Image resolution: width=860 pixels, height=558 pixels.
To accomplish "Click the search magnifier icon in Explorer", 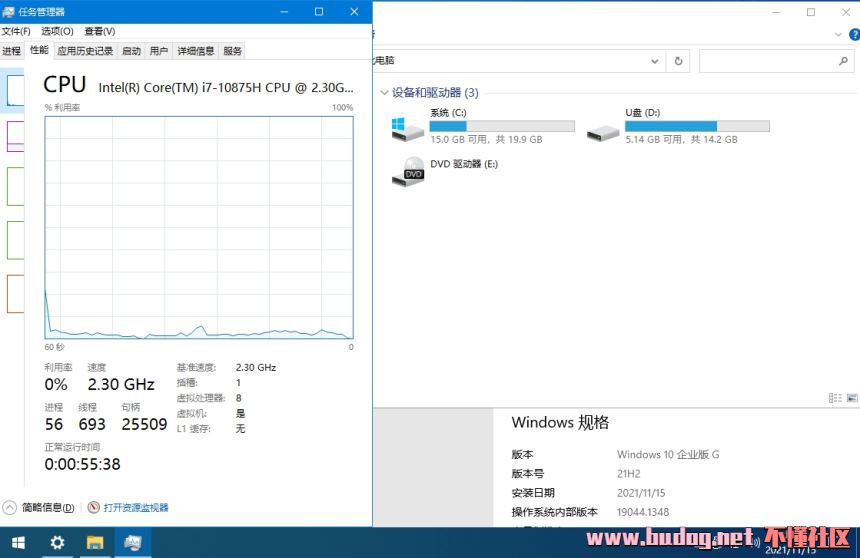I will 843,61.
